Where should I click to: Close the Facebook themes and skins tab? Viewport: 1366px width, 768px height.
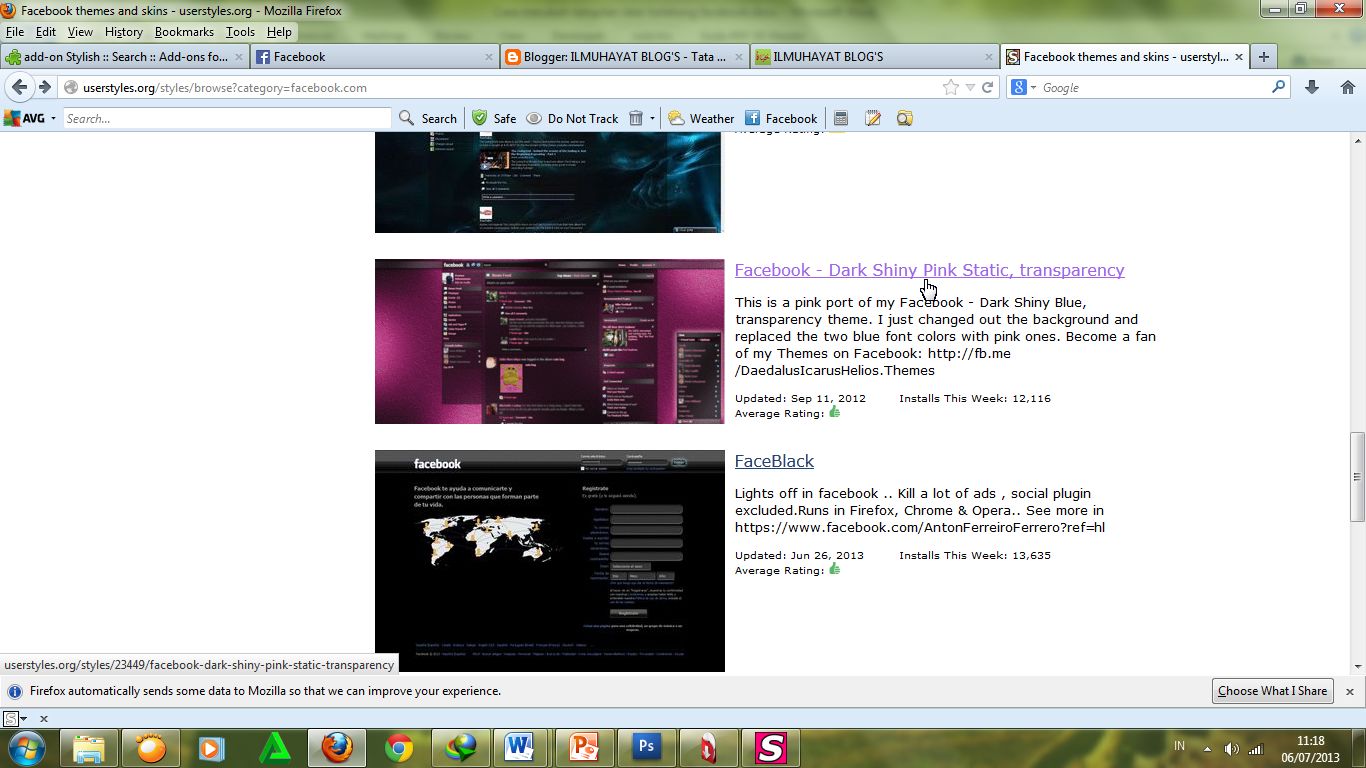1240,57
